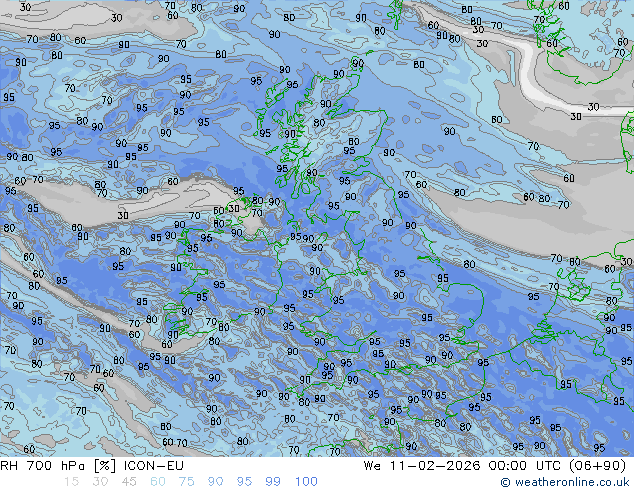The image size is (634, 490).
Task: Select the ICON-EU model label
Action: coord(154,466)
